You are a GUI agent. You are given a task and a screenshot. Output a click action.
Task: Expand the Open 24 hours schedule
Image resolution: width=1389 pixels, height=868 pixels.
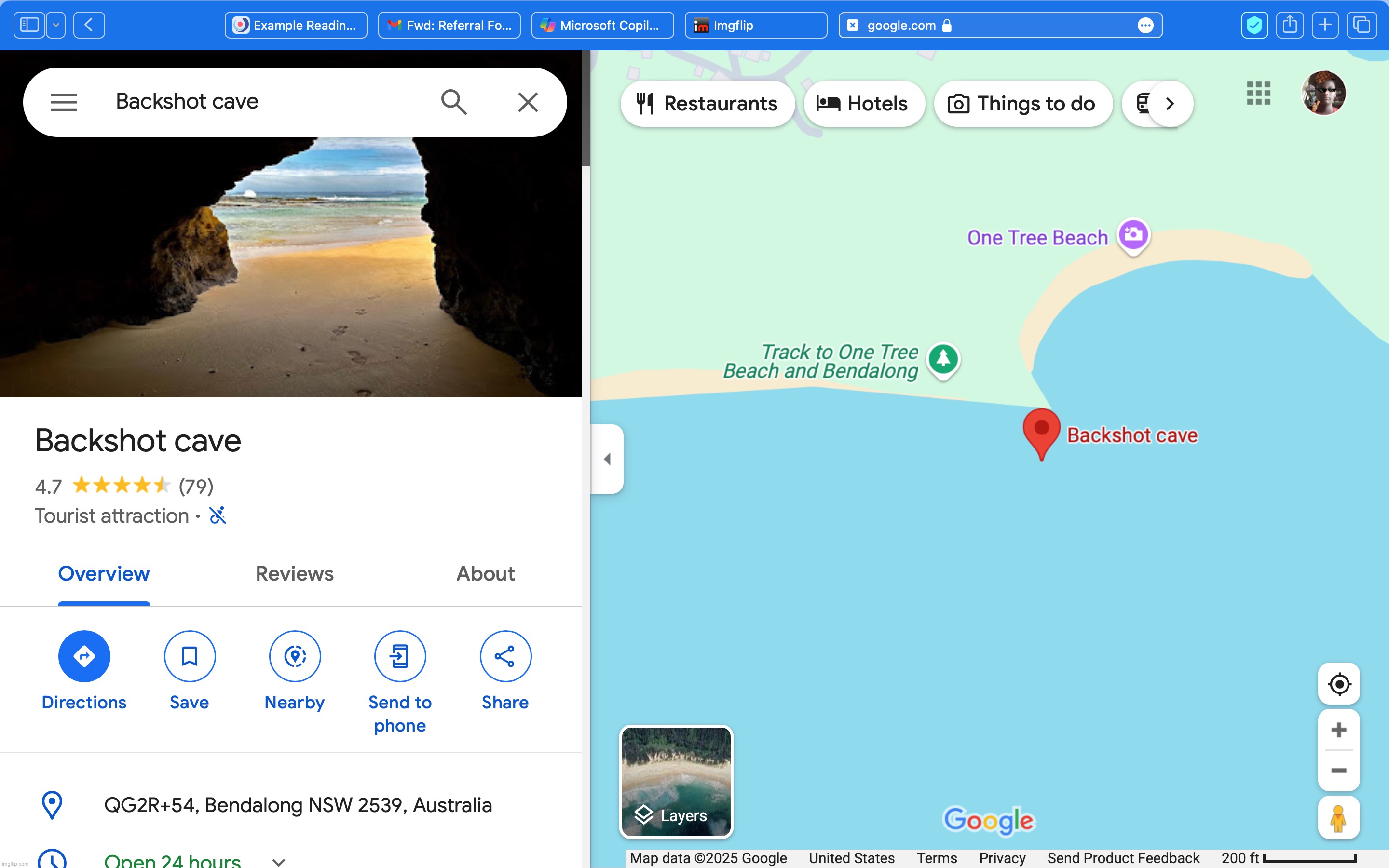tap(279, 861)
